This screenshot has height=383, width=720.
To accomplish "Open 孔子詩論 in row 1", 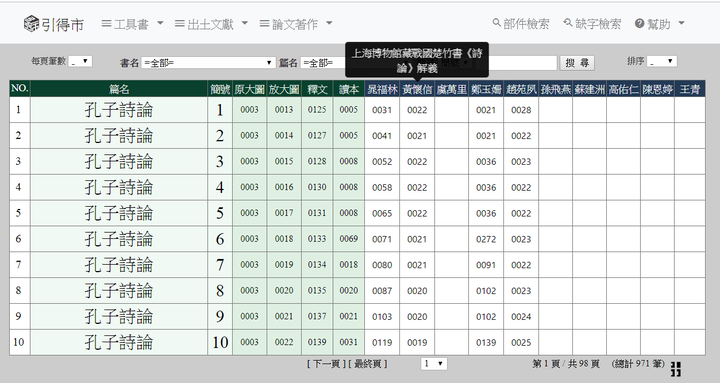I will tap(119, 110).
